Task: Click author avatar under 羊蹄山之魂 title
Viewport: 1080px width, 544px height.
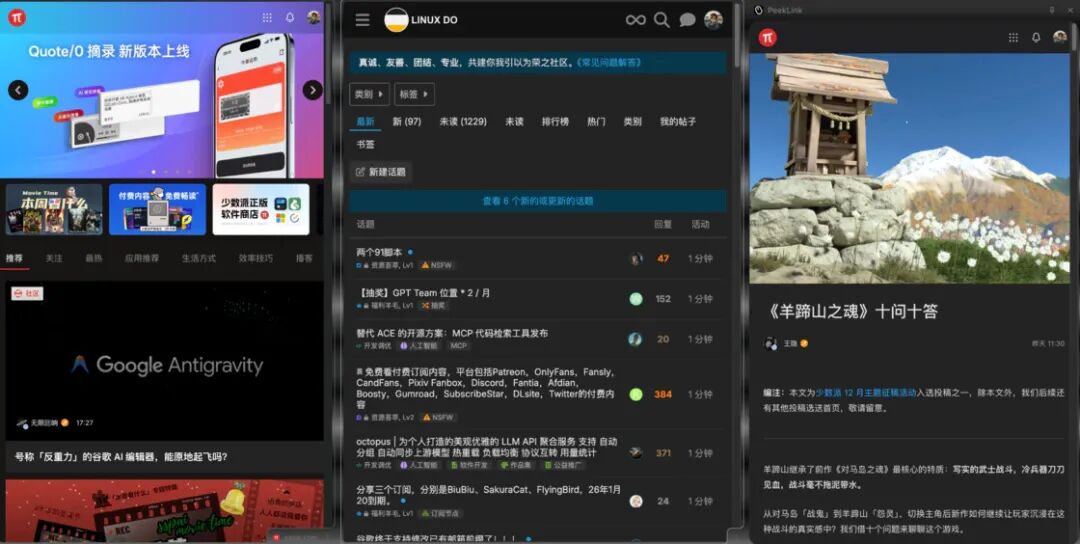Action: (771, 343)
